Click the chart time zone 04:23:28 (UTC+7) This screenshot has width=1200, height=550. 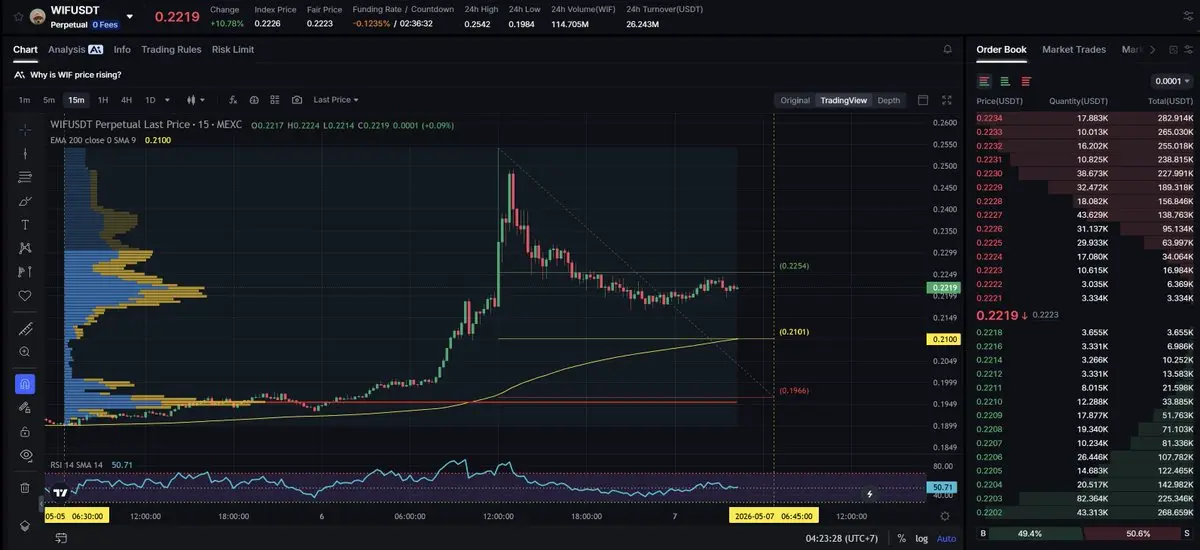tap(843, 538)
